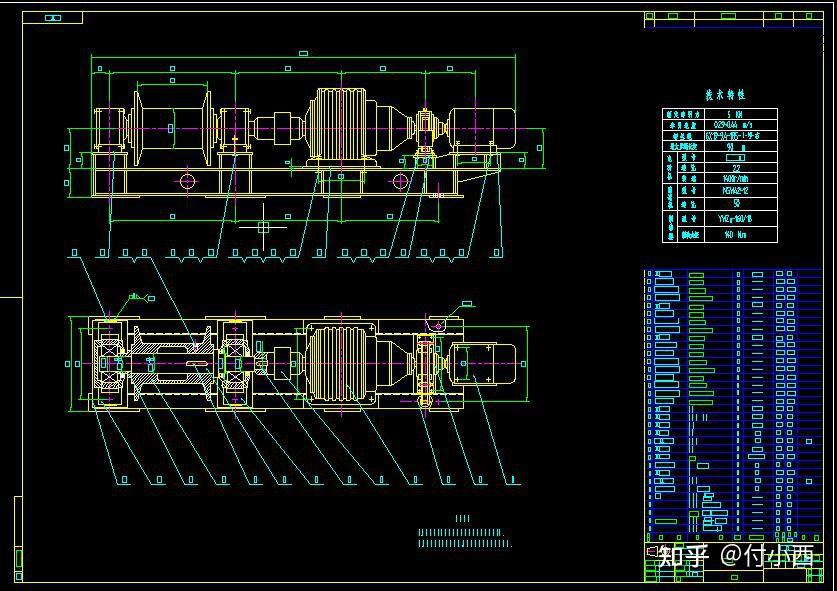Screen dimensions: 837x591
Task: Select the overall length dimension at the top of the side view
Action: [x=303, y=53]
